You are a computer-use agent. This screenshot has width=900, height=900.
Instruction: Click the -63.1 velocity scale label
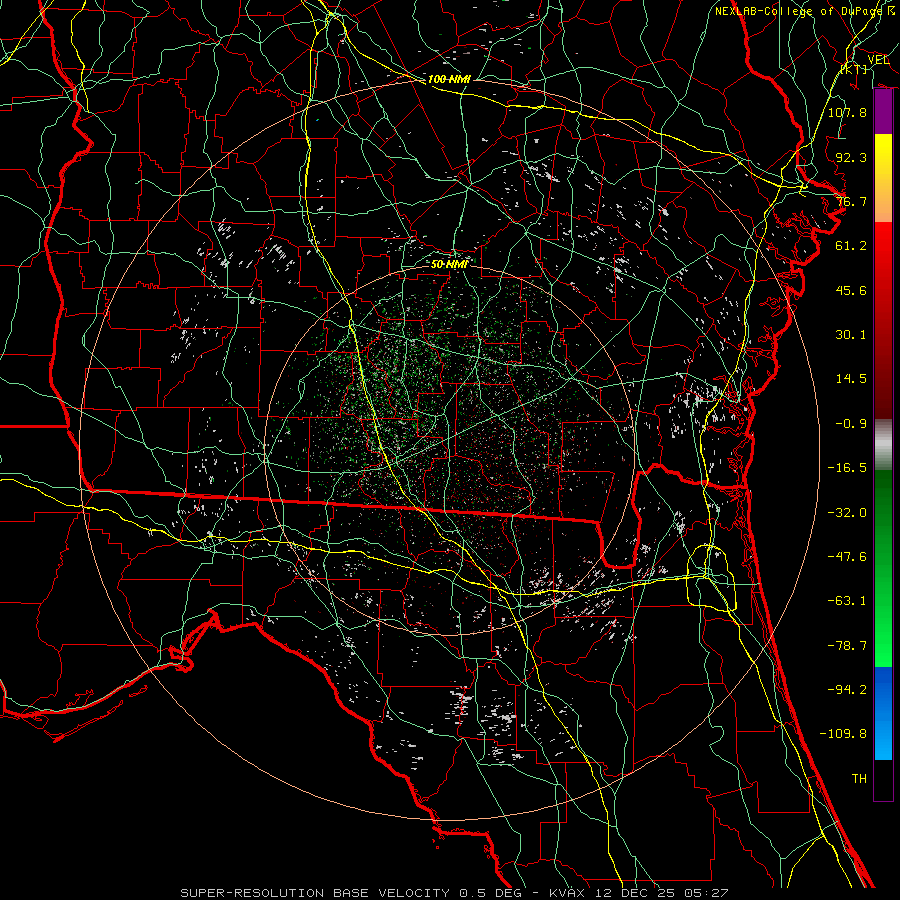847,601
